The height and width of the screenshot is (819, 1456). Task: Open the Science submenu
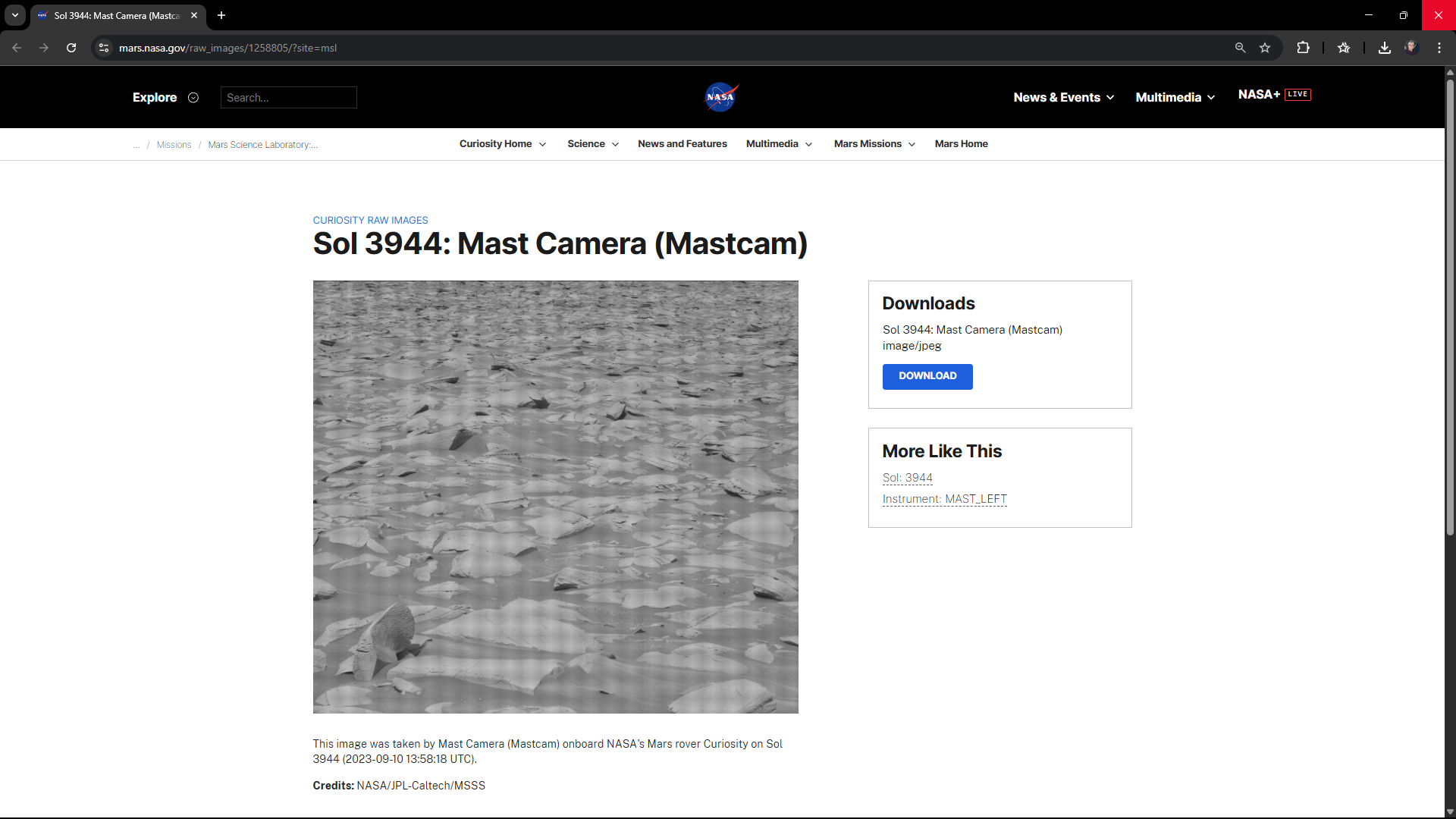pyautogui.click(x=592, y=144)
